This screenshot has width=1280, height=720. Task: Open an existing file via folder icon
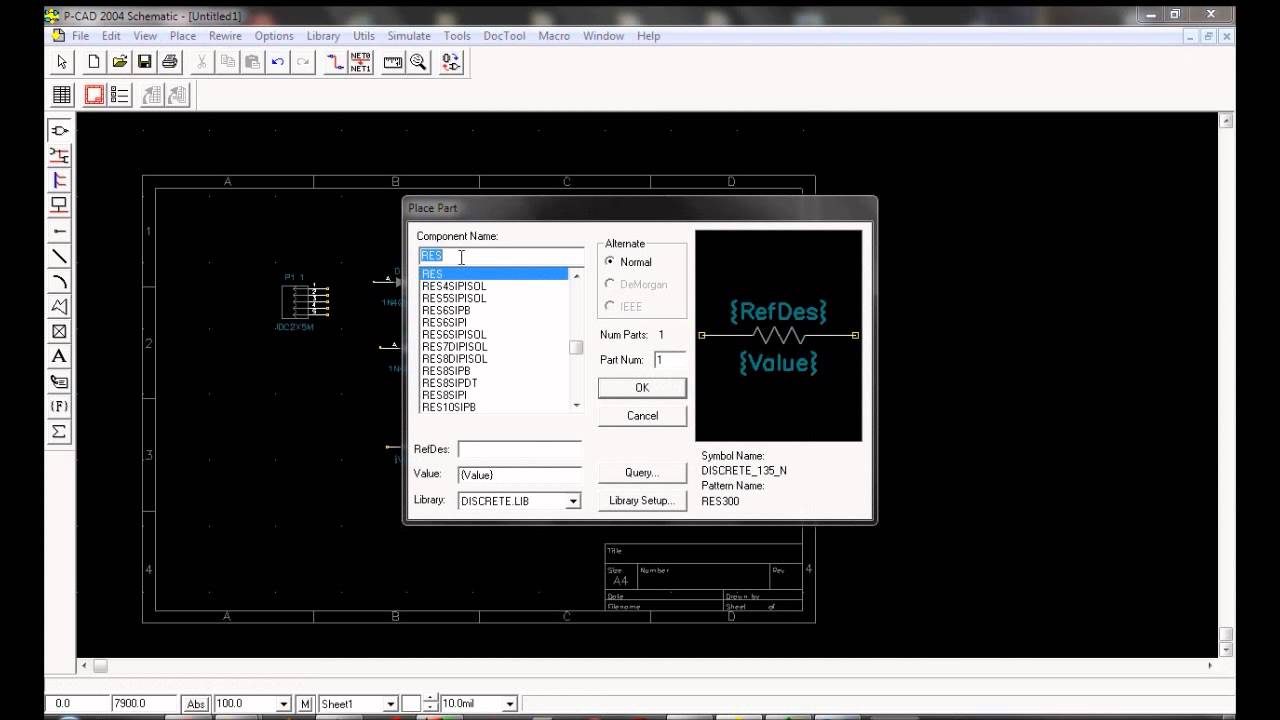(x=119, y=62)
